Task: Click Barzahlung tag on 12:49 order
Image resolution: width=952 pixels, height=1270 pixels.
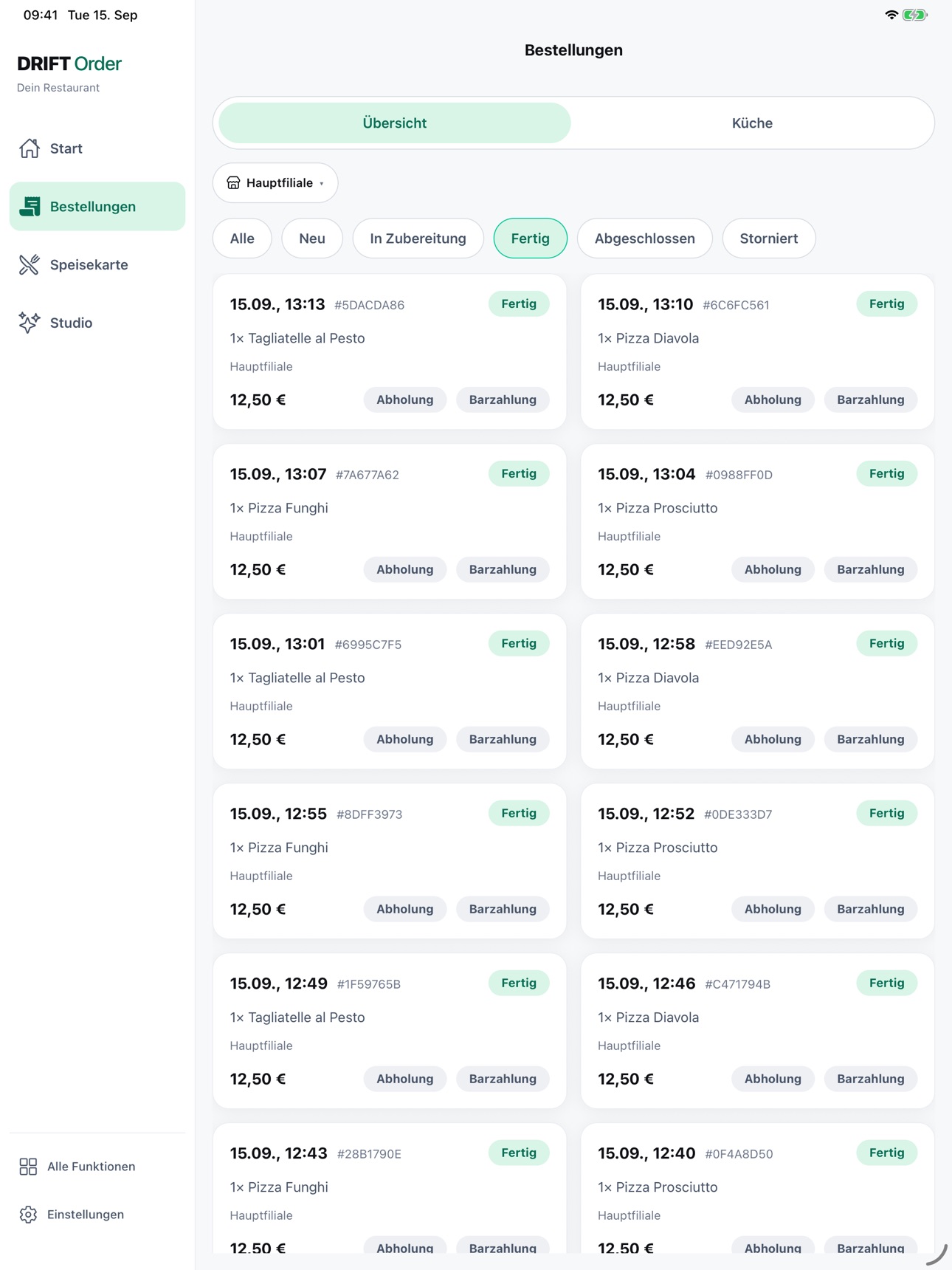Action: (503, 1079)
